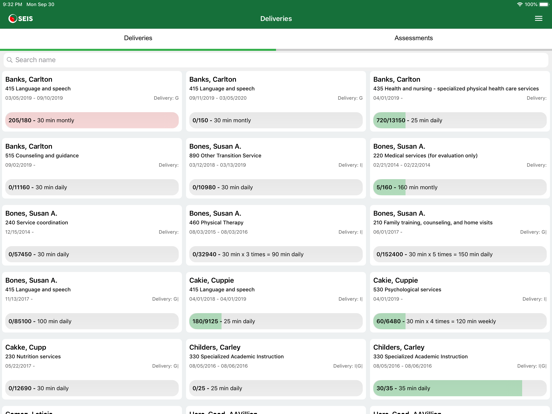This screenshot has width=552, height=414.
Task: Click date range 08/03/2015 - 08/03/2016
Action: pyautogui.click(x=218, y=232)
